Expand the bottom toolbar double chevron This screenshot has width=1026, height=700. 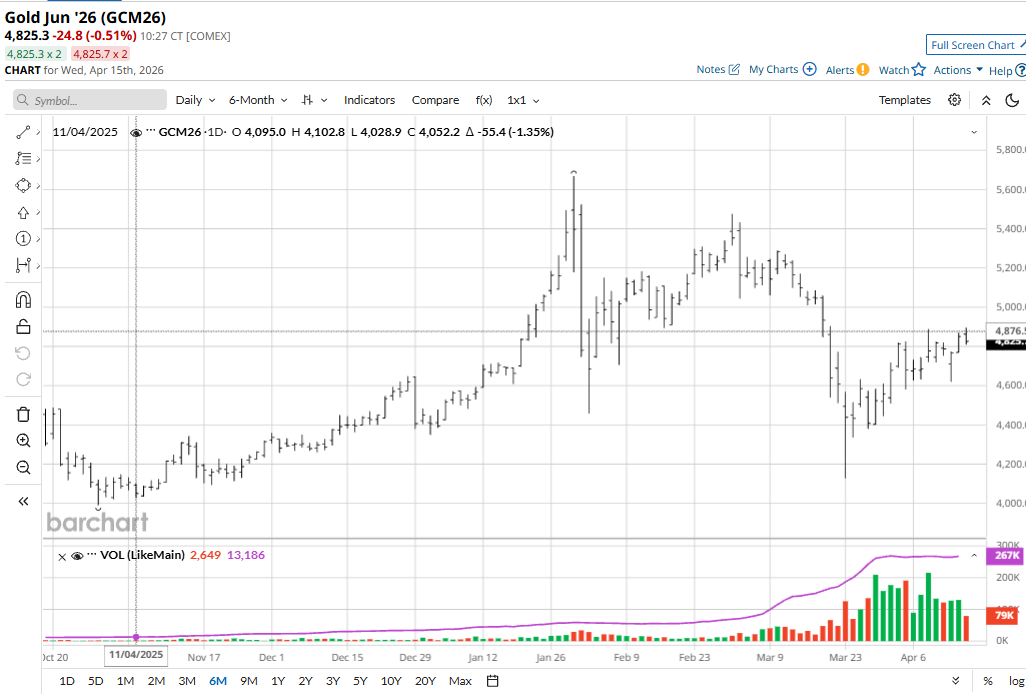956,681
